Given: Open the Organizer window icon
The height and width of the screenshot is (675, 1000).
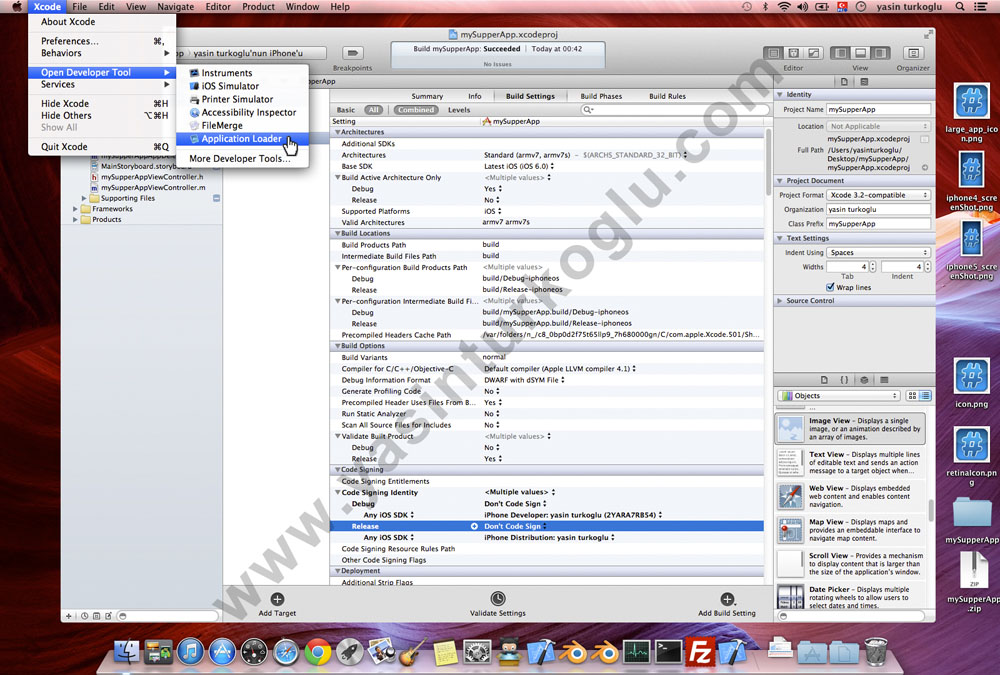Looking at the screenshot, I should (x=913, y=53).
